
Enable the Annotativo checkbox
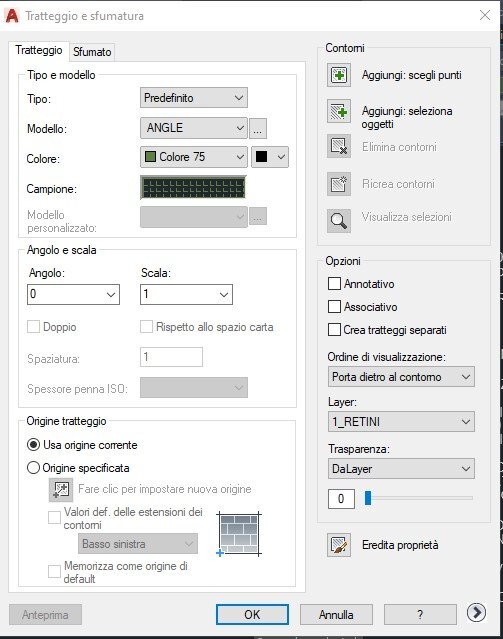pos(334,284)
